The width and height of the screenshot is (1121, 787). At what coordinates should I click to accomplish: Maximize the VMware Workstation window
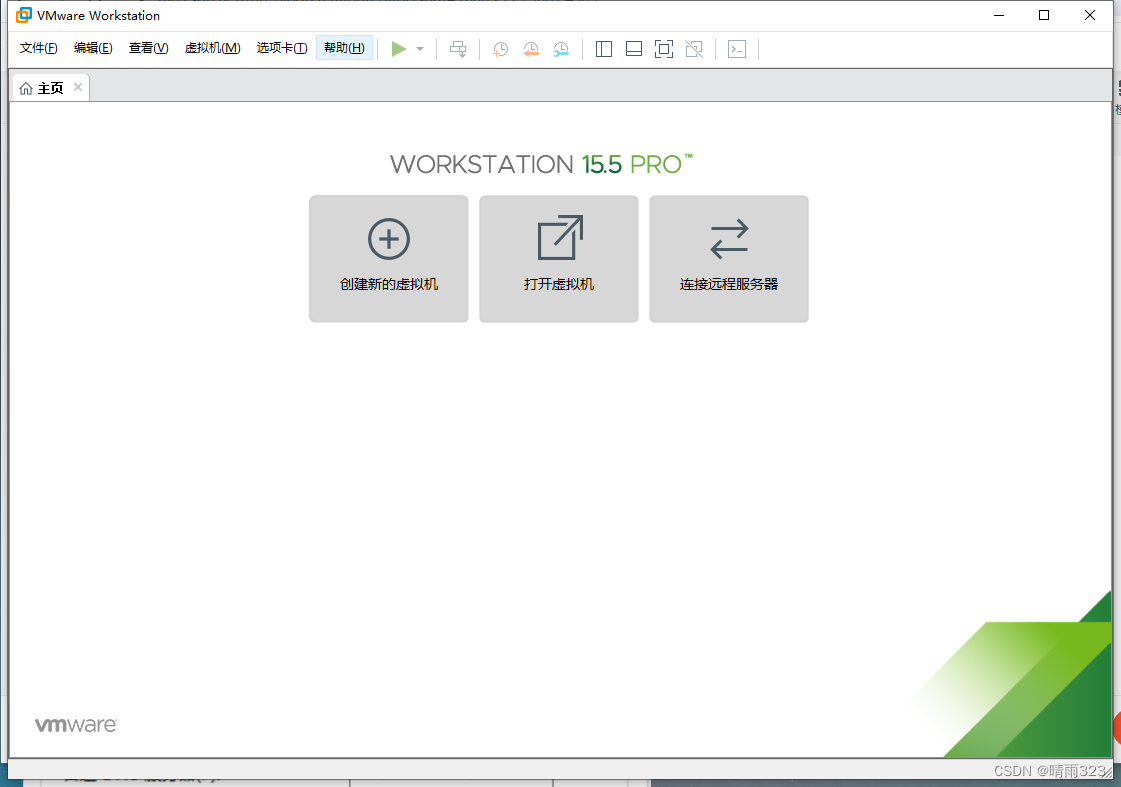coord(1044,15)
